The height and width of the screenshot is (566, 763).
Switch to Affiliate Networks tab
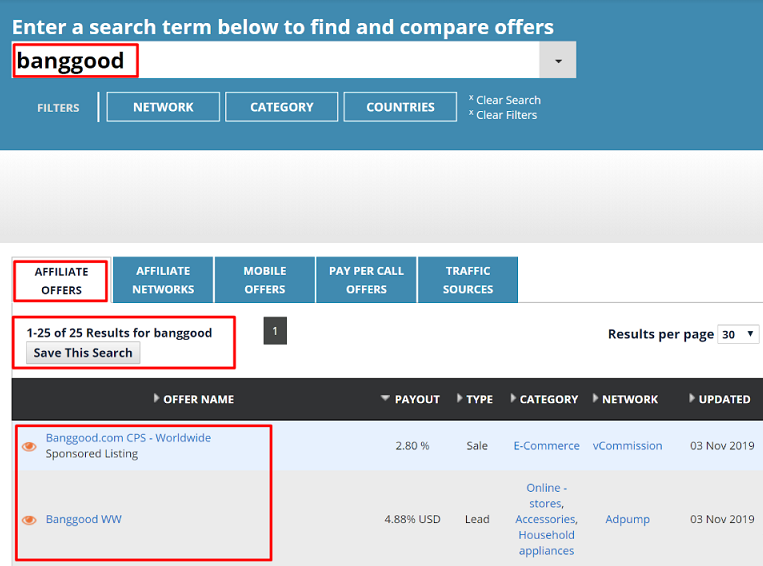(x=163, y=280)
